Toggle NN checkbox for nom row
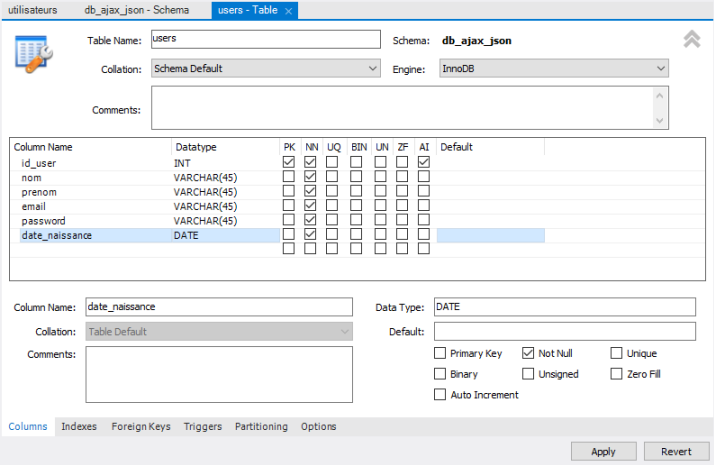Viewport: 714px width, 465px height. (x=311, y=176)
